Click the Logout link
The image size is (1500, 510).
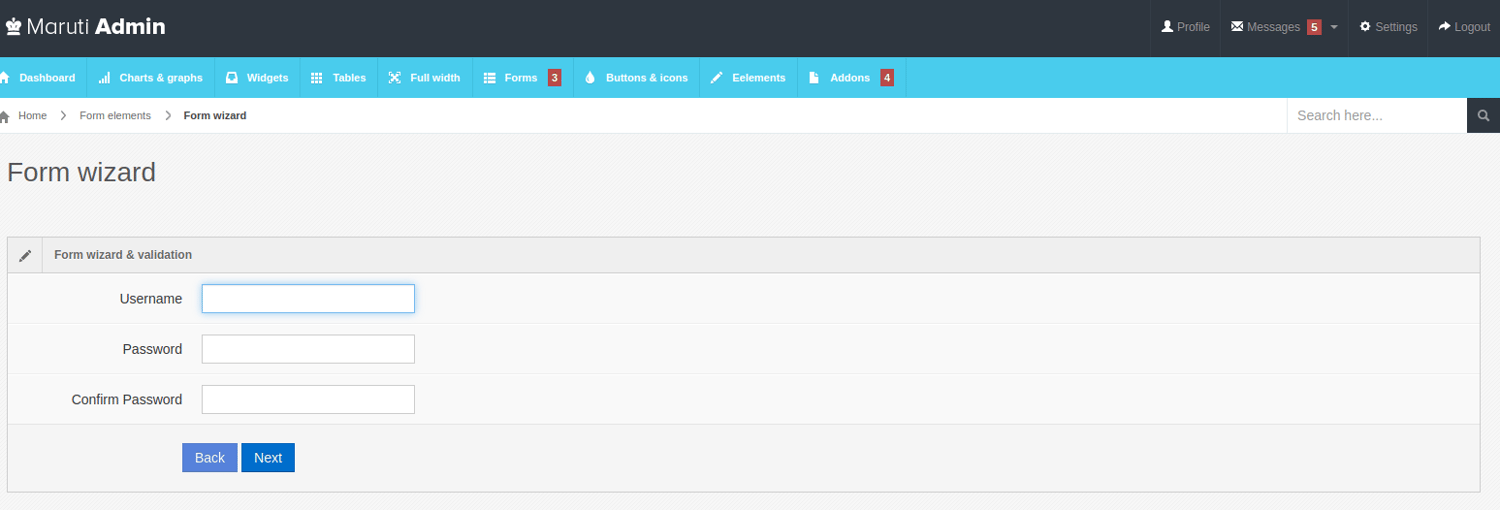(x=1464, y=27)
